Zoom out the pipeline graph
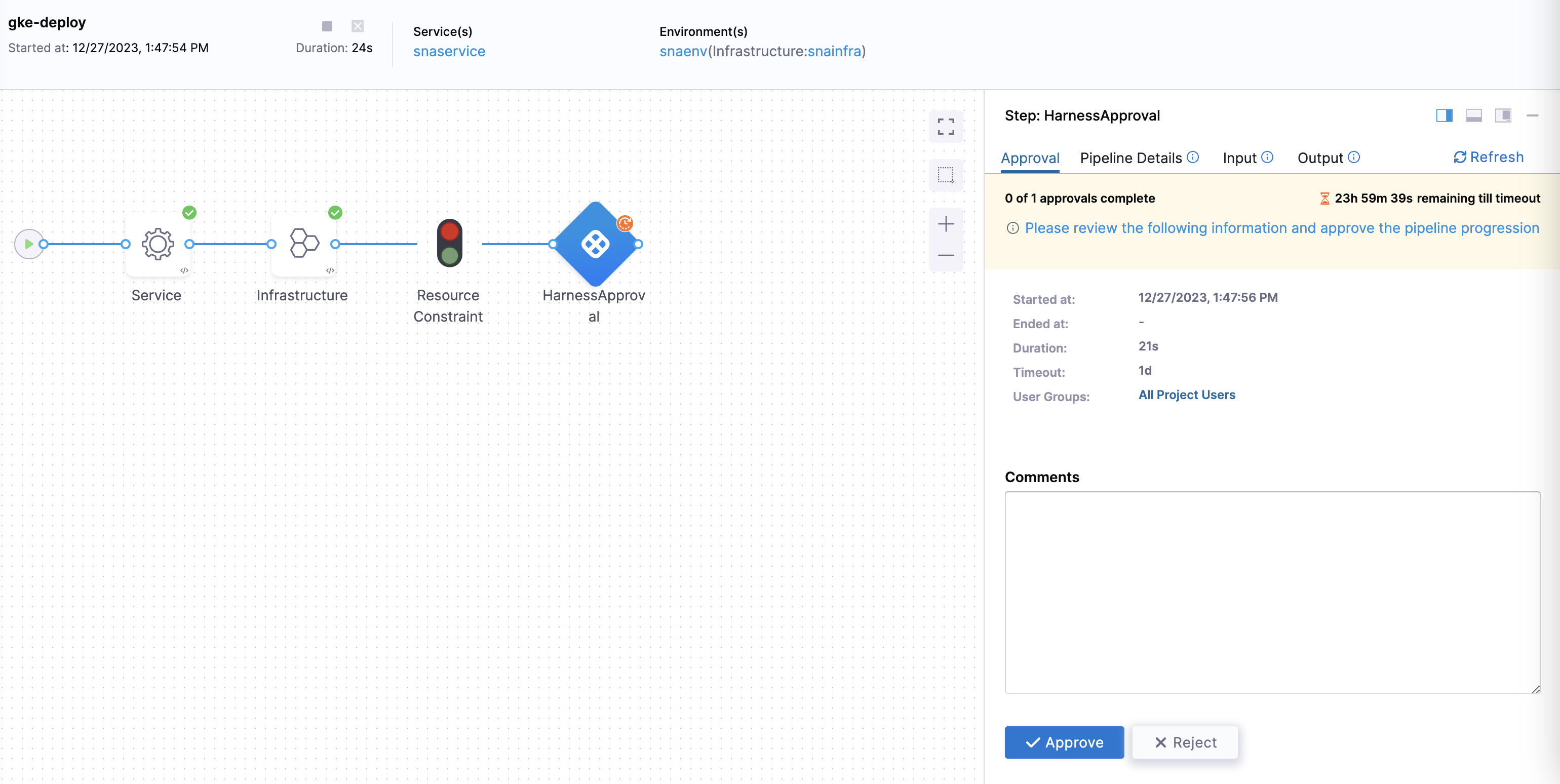The image size is (1560, 784). tap(945, 255)
